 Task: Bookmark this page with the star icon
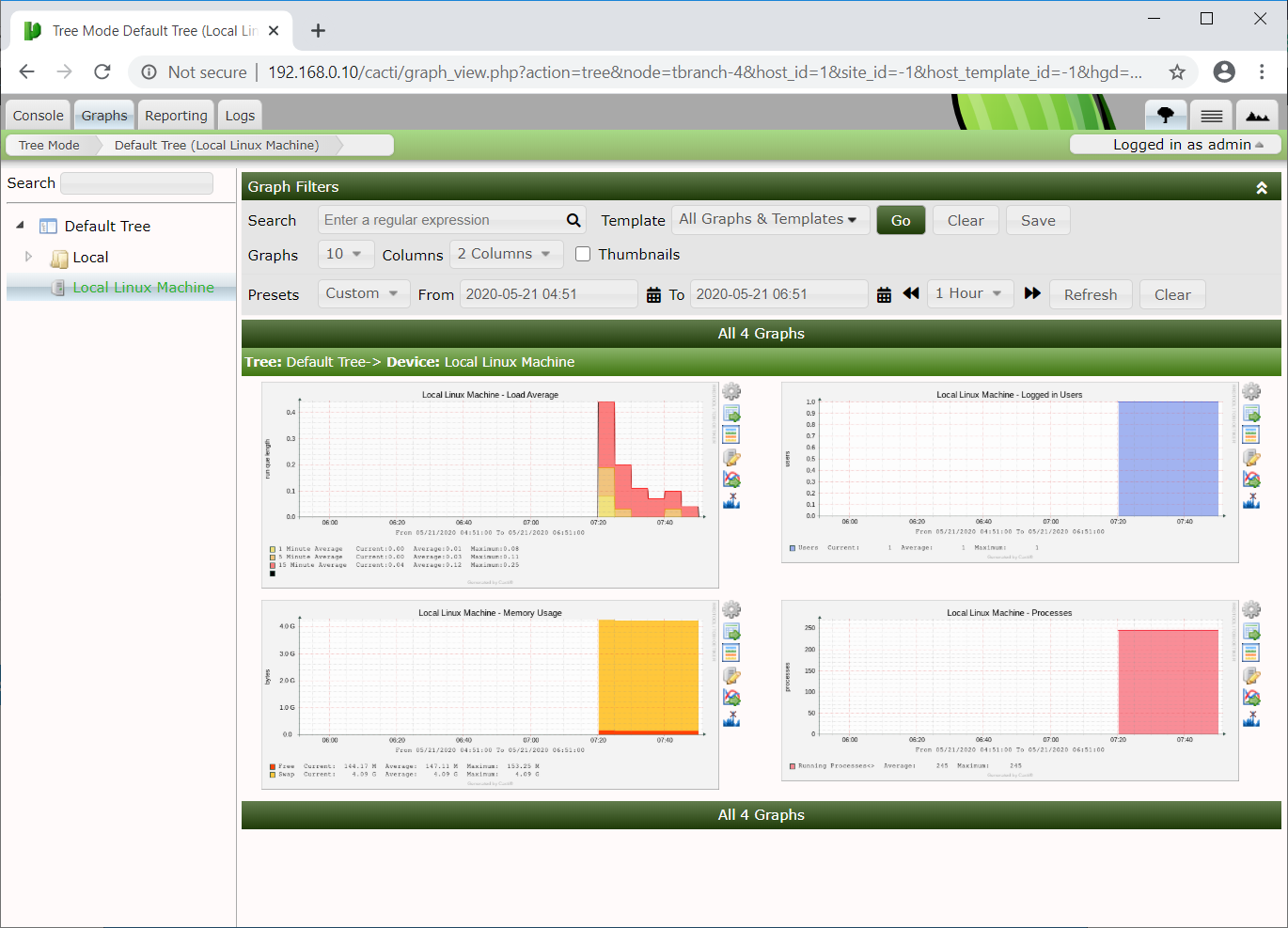coord(1177,71)
